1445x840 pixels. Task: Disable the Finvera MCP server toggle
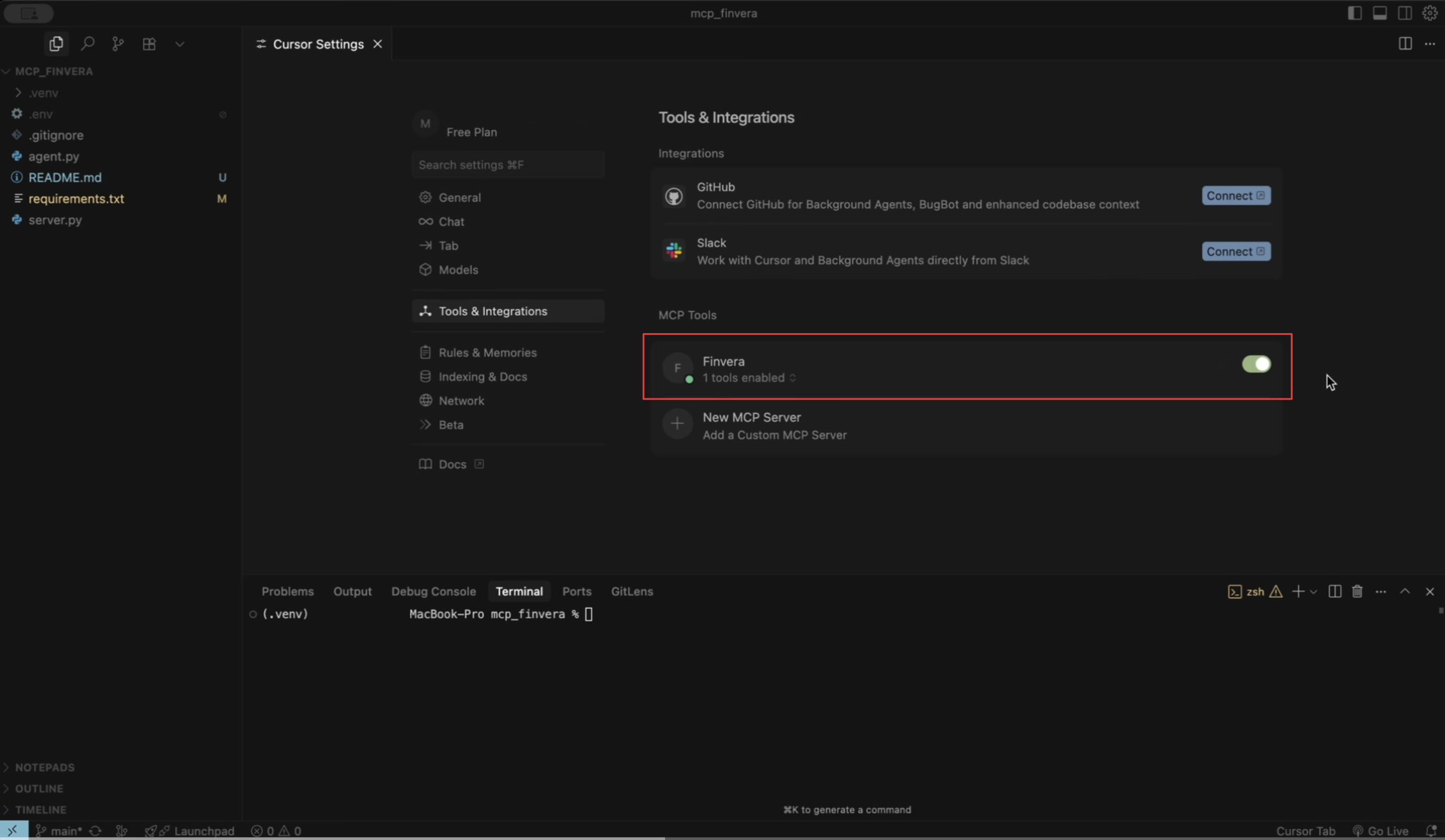click(1255, 364)
